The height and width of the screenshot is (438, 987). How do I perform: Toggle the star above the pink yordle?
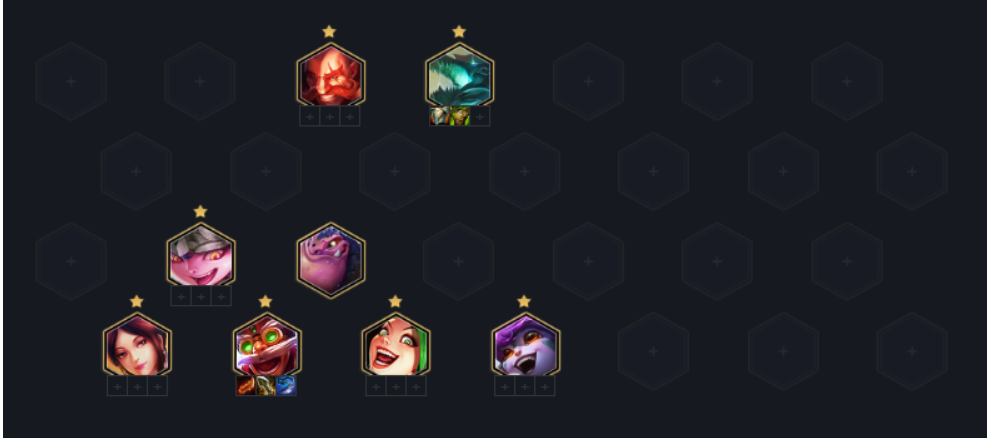[x=200, y=211]
